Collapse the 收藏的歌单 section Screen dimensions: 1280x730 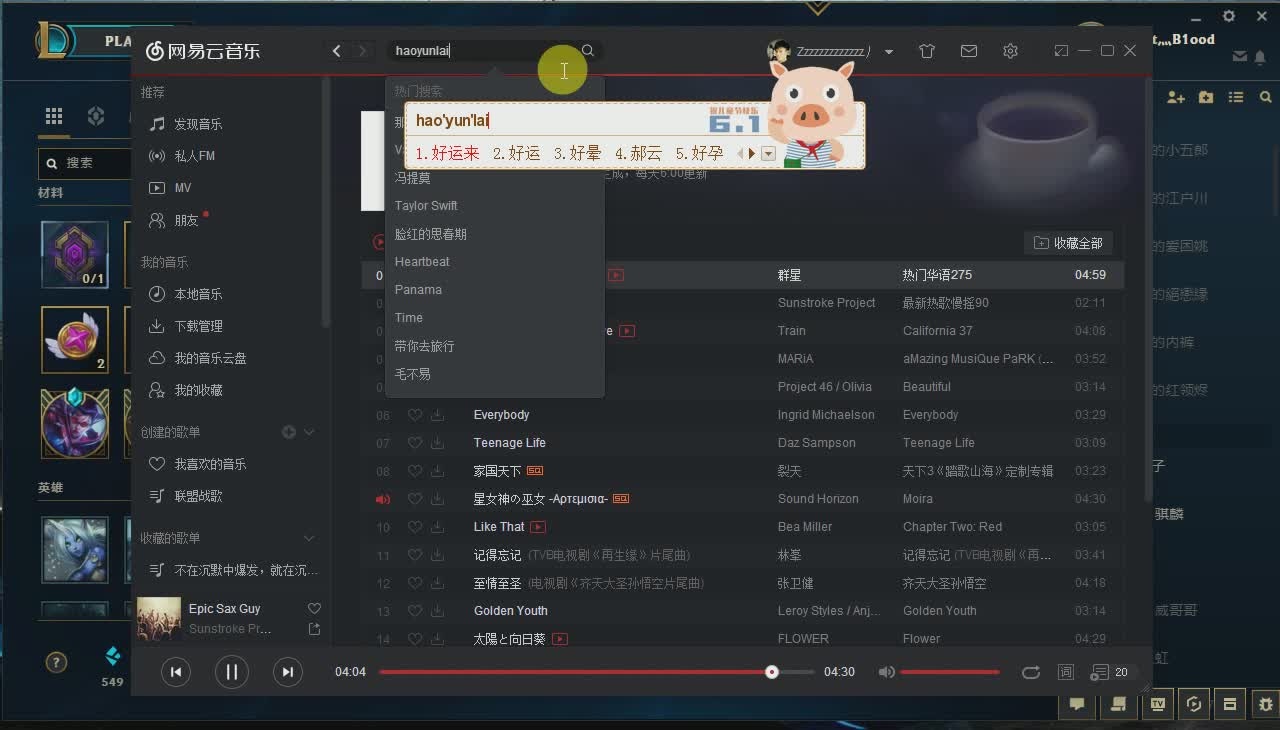click(x=309, y=538)
